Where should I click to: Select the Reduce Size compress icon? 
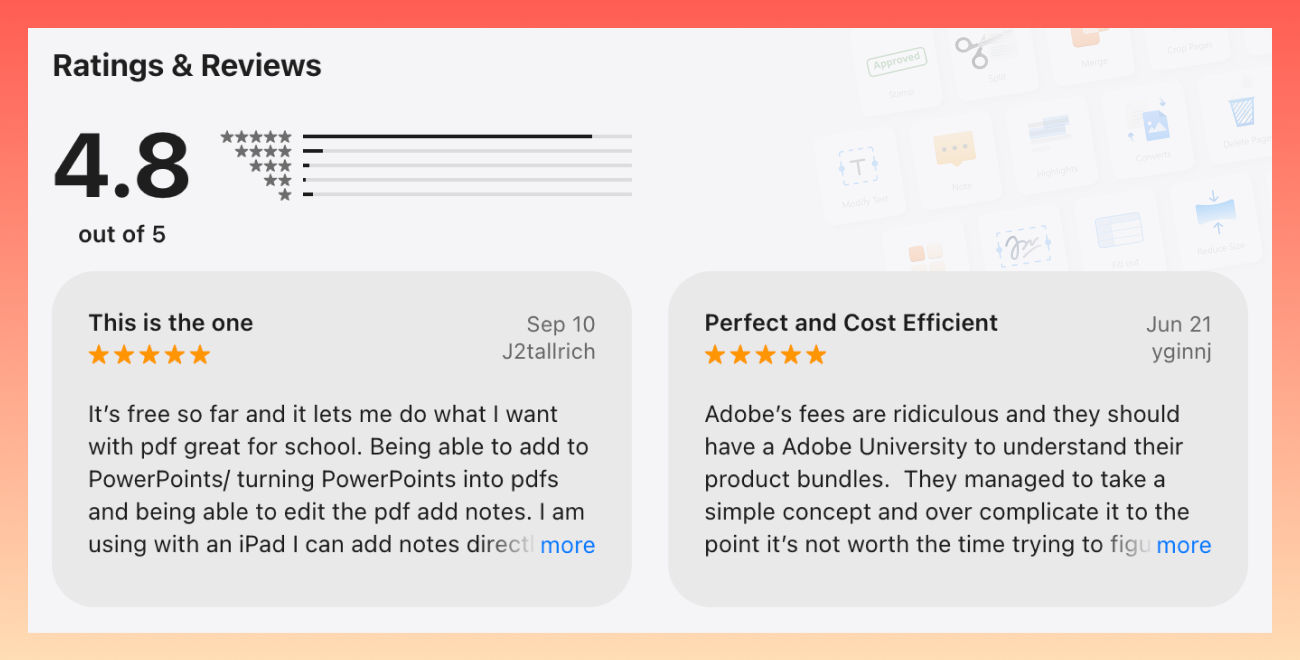click(x=1217, y=211)
